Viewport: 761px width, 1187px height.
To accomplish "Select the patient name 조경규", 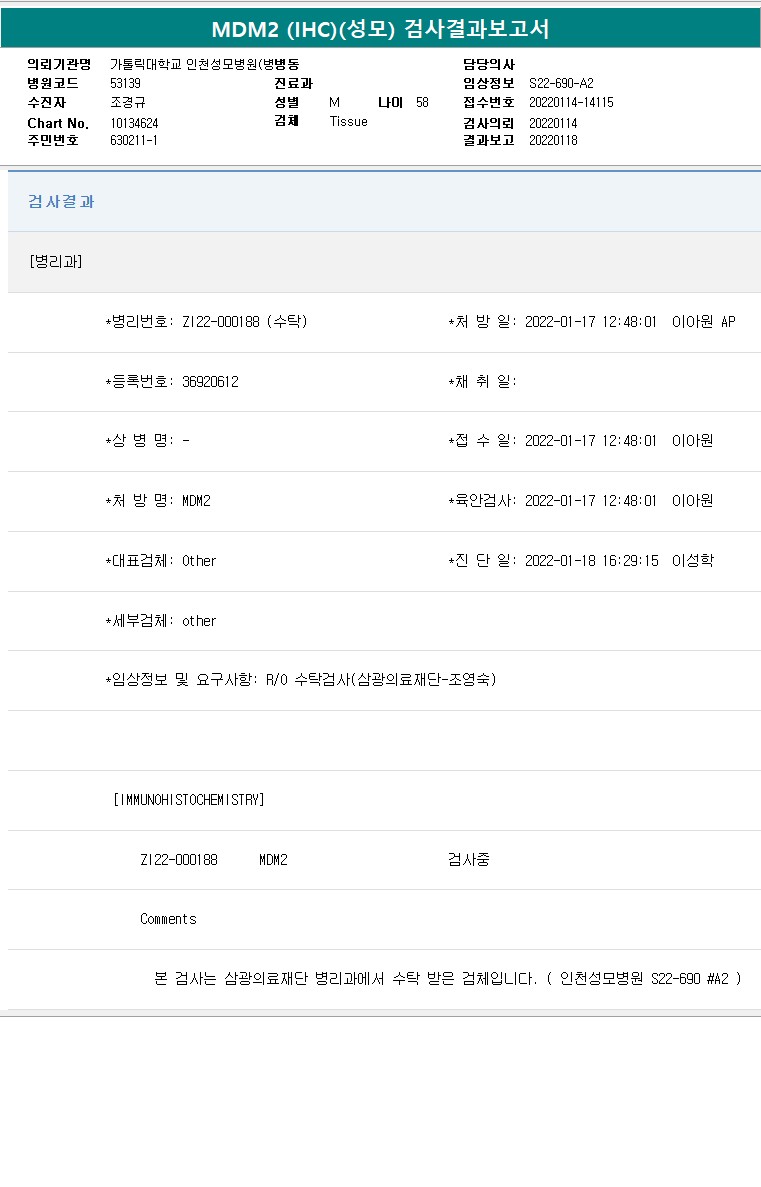I will 128,102.
